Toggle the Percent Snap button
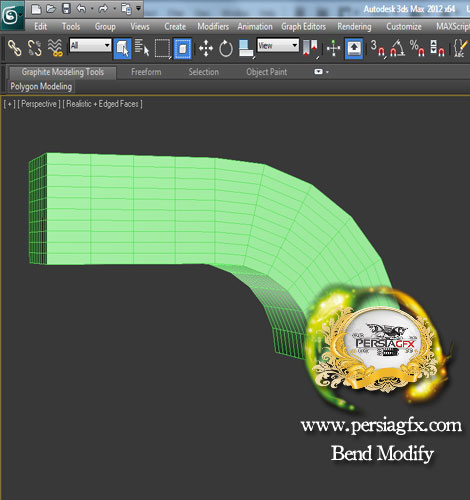This screenshot has width=470, height=500. click(x=417, y=49)
